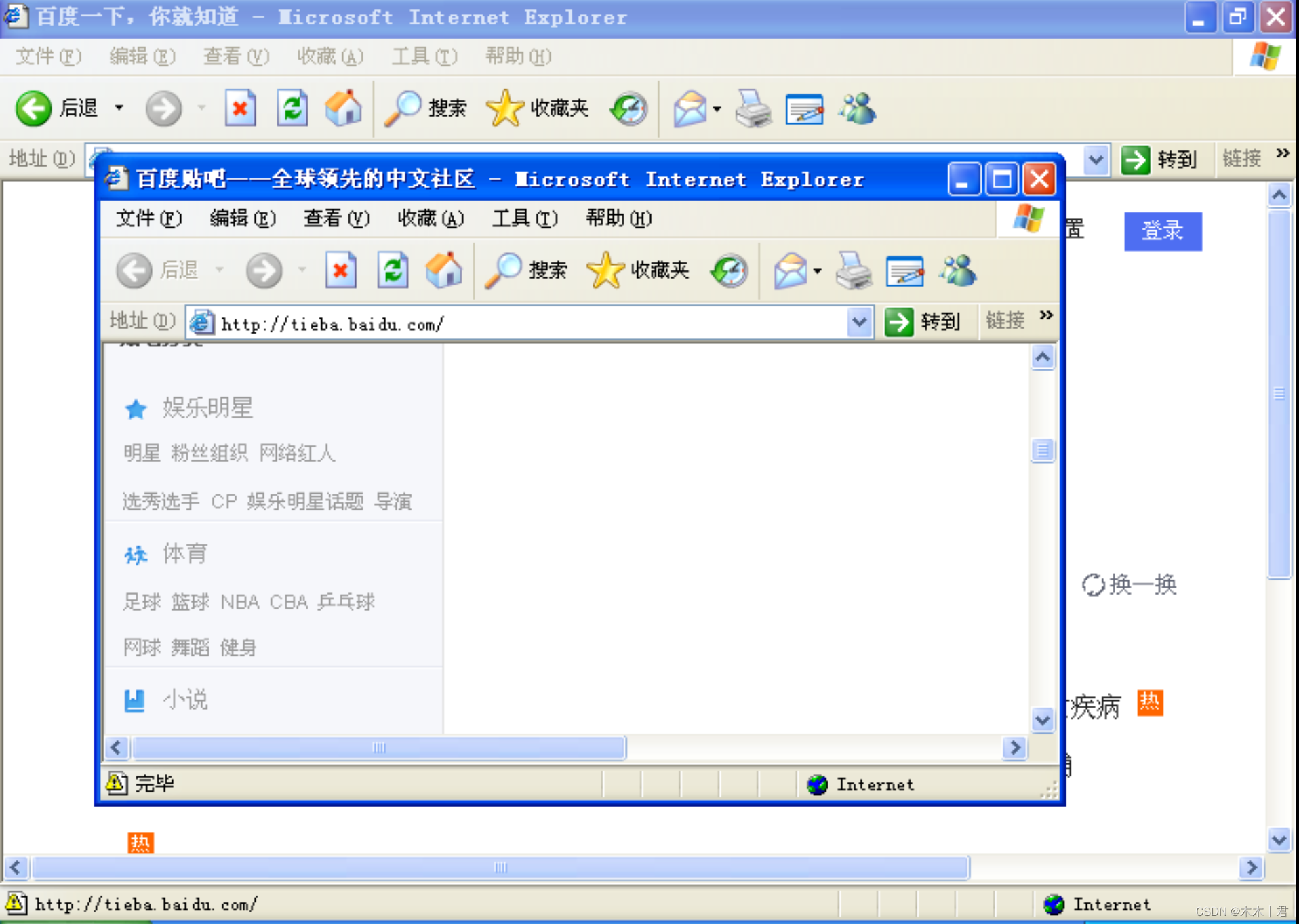This screenshot has width=1299, height=924.
Task: Click scroll-right arrow in Tieba window
Action: pyautogui.click(x=1015, y=748)
